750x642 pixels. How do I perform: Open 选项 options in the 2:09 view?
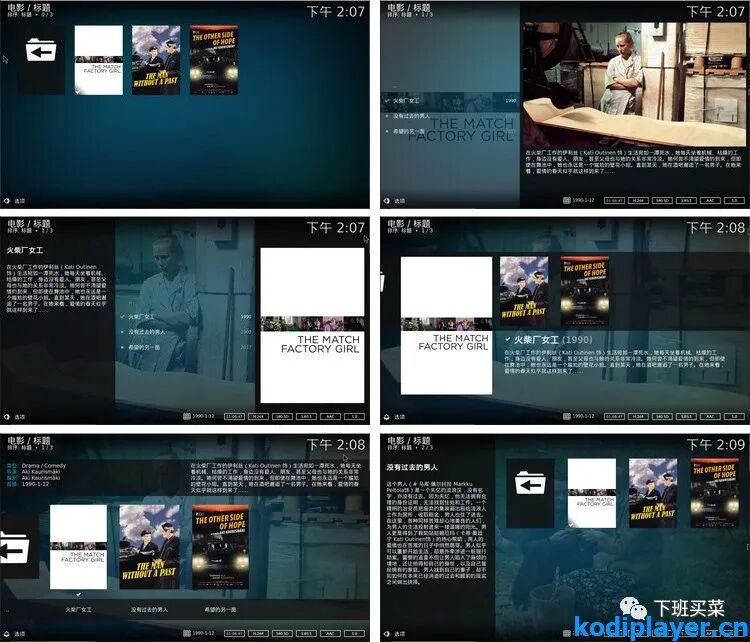click(x=395, y=634)
